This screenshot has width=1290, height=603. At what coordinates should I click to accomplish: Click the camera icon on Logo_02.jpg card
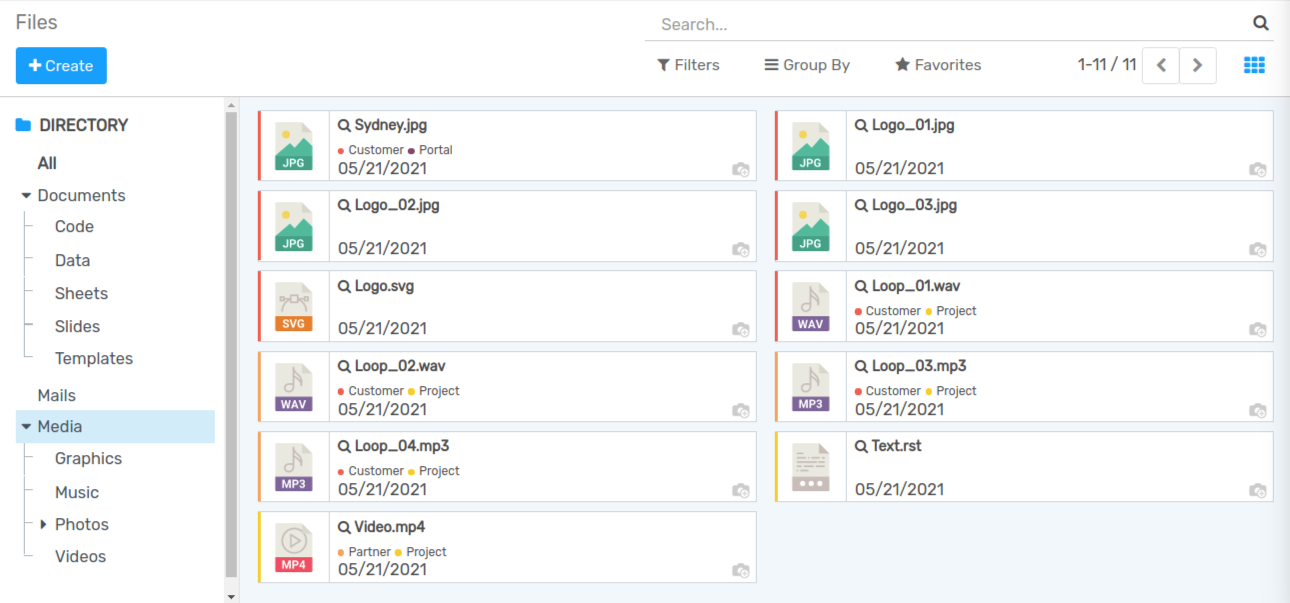pos(741,249)
